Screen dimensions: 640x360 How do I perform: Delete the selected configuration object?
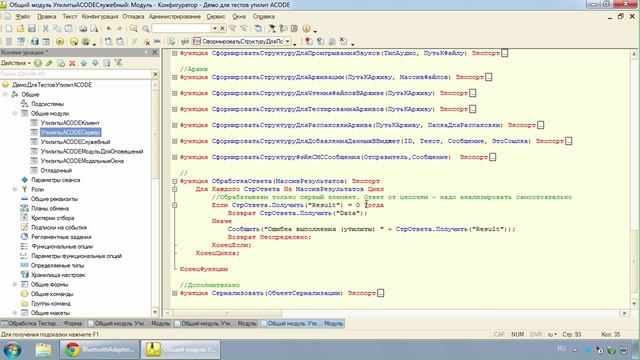coord(72,63)
